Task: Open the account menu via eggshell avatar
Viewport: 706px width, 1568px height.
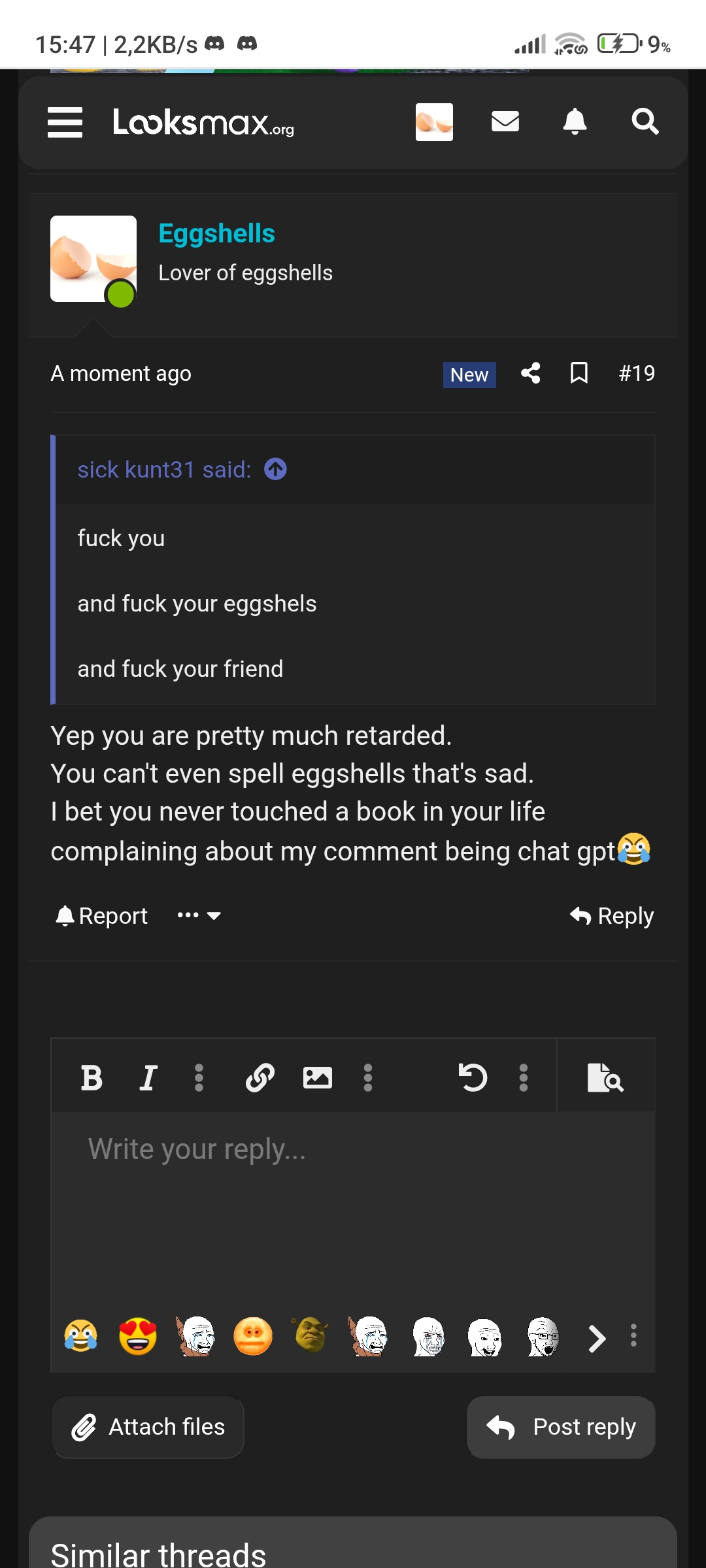Action: (434, 122)
